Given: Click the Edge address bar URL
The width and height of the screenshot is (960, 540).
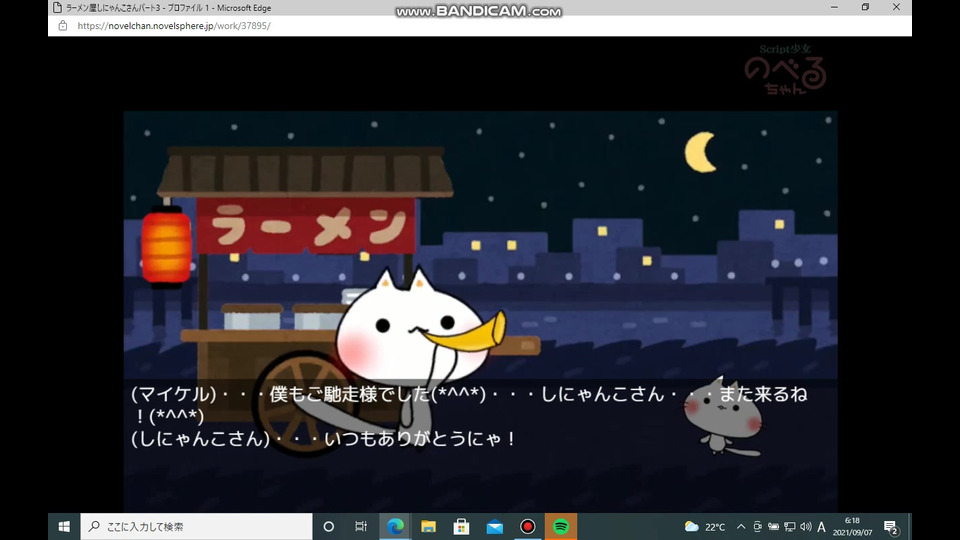Looking at the screenshot, I should click(174, 26).
